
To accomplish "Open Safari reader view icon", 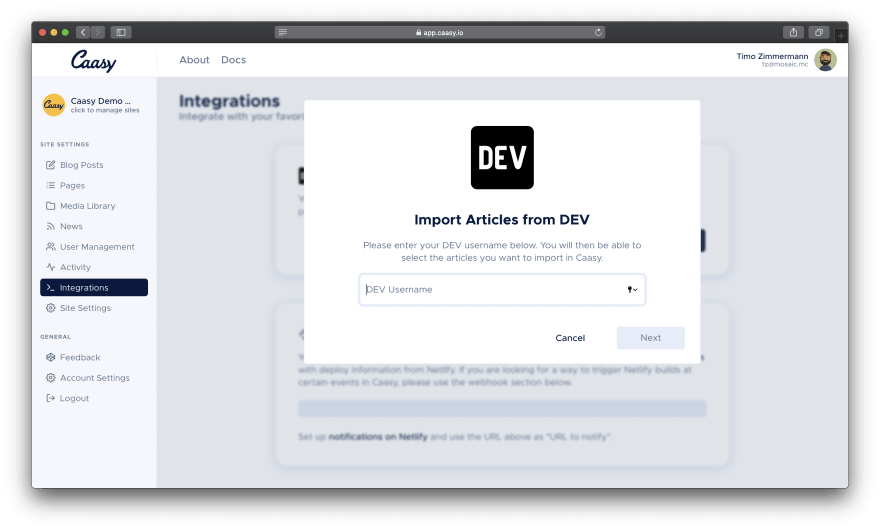I will click(283, 33).
